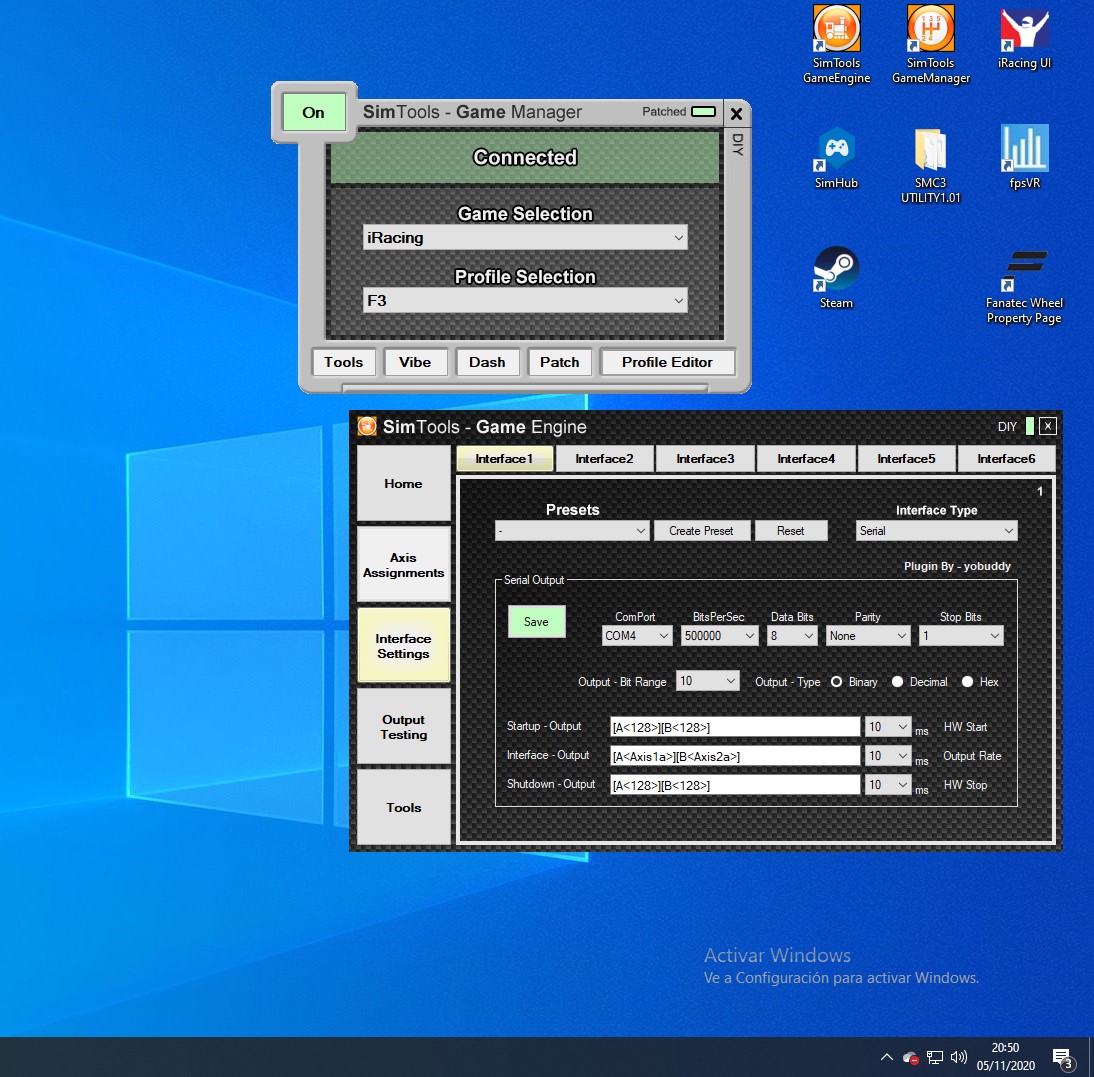Open the HW Stop ms dropdown

coord(887,785)
